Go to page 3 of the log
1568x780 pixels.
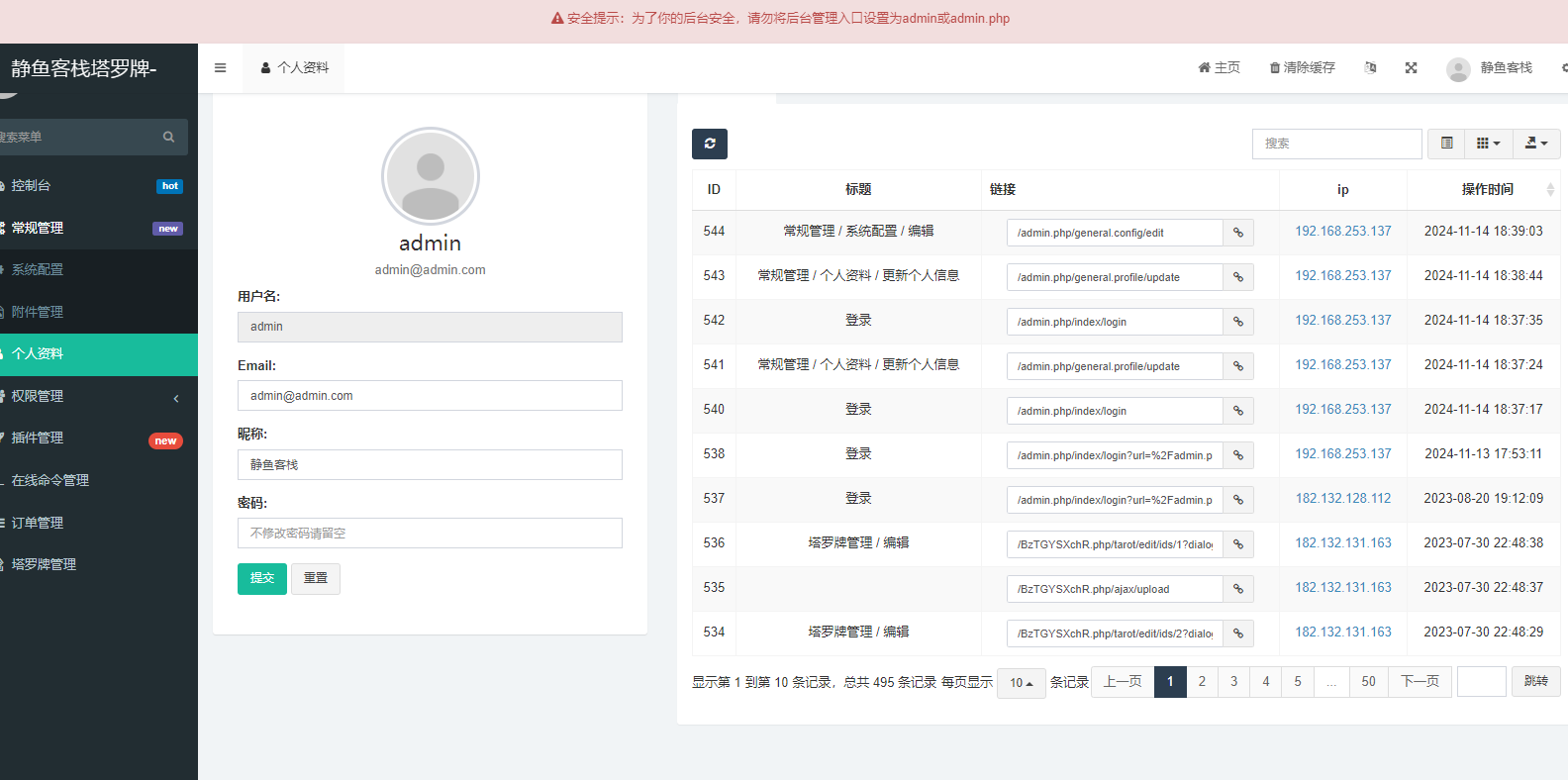[x=1233, y=682]
